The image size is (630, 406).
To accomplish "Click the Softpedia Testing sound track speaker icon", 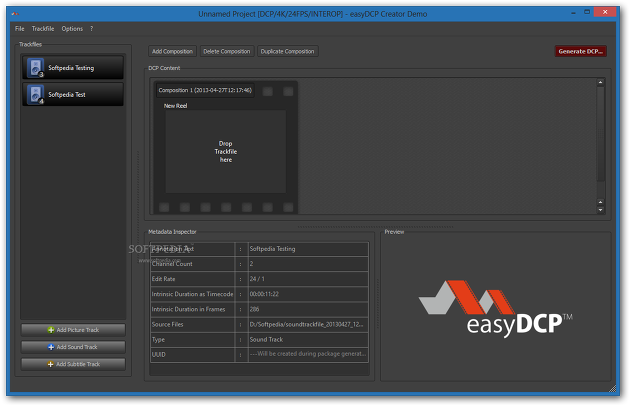I will [x=35, y=68].
